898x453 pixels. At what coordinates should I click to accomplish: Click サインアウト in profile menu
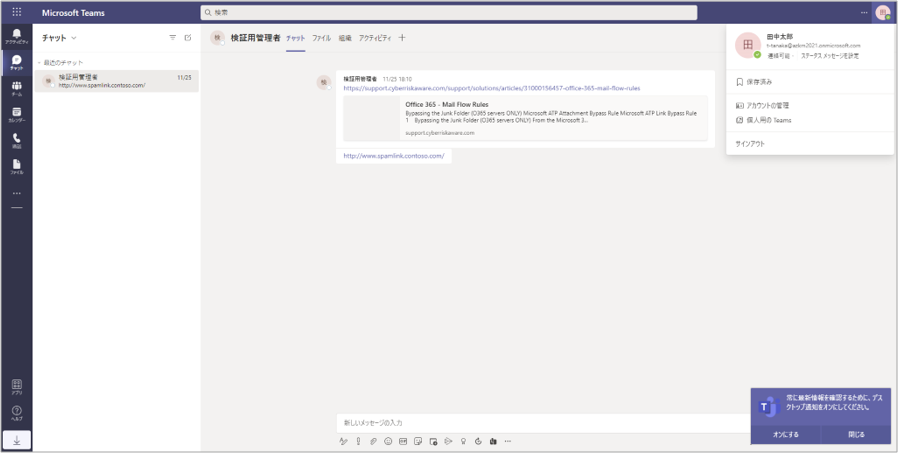[x=809, y=144]
